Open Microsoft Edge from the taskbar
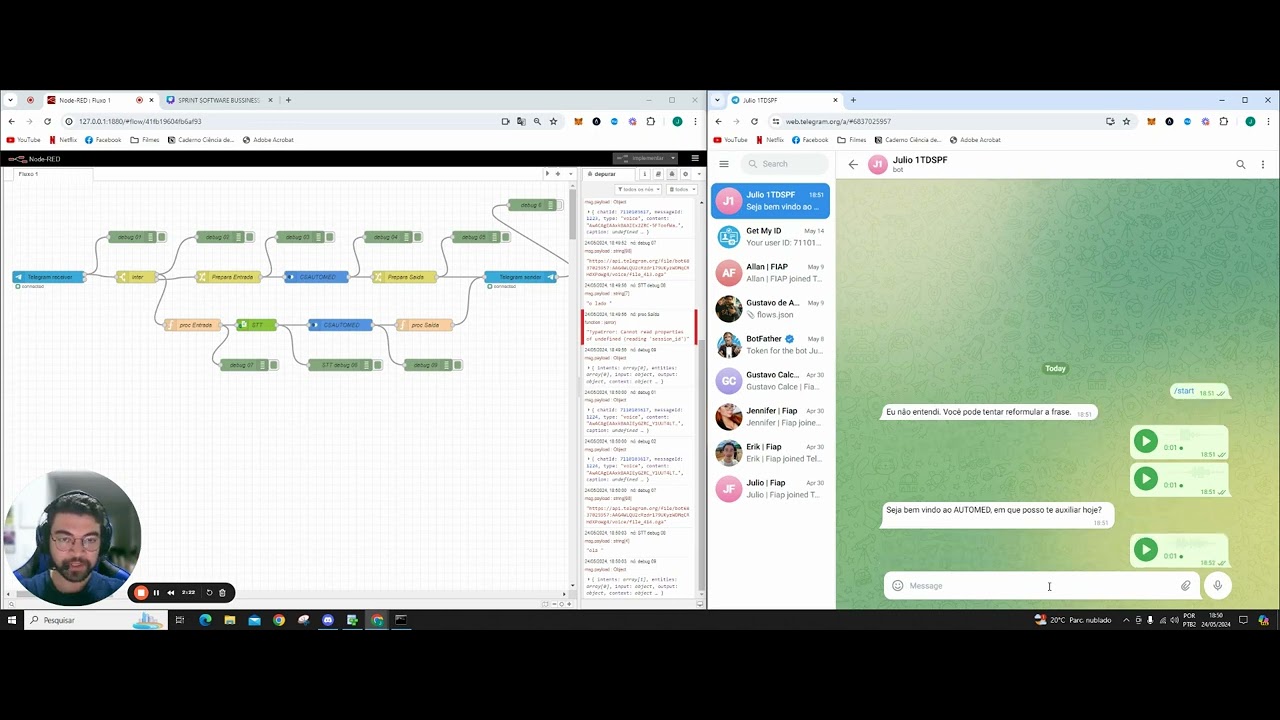This screenshot has width=1280, height=720. pos(205,620)
